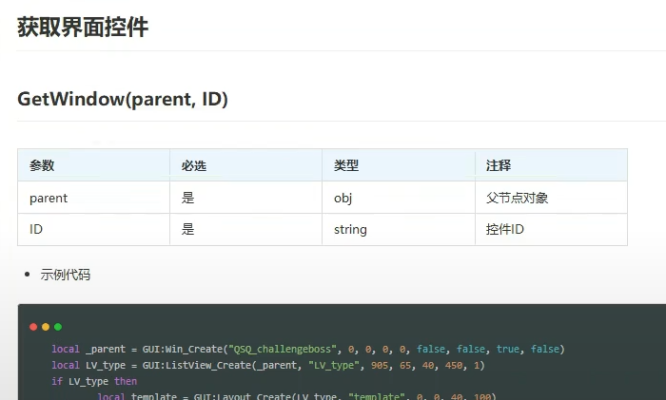Click the 获取界面控件 page heading
The height and width of the screenshot is (400, 666).
tap(83, 27)
